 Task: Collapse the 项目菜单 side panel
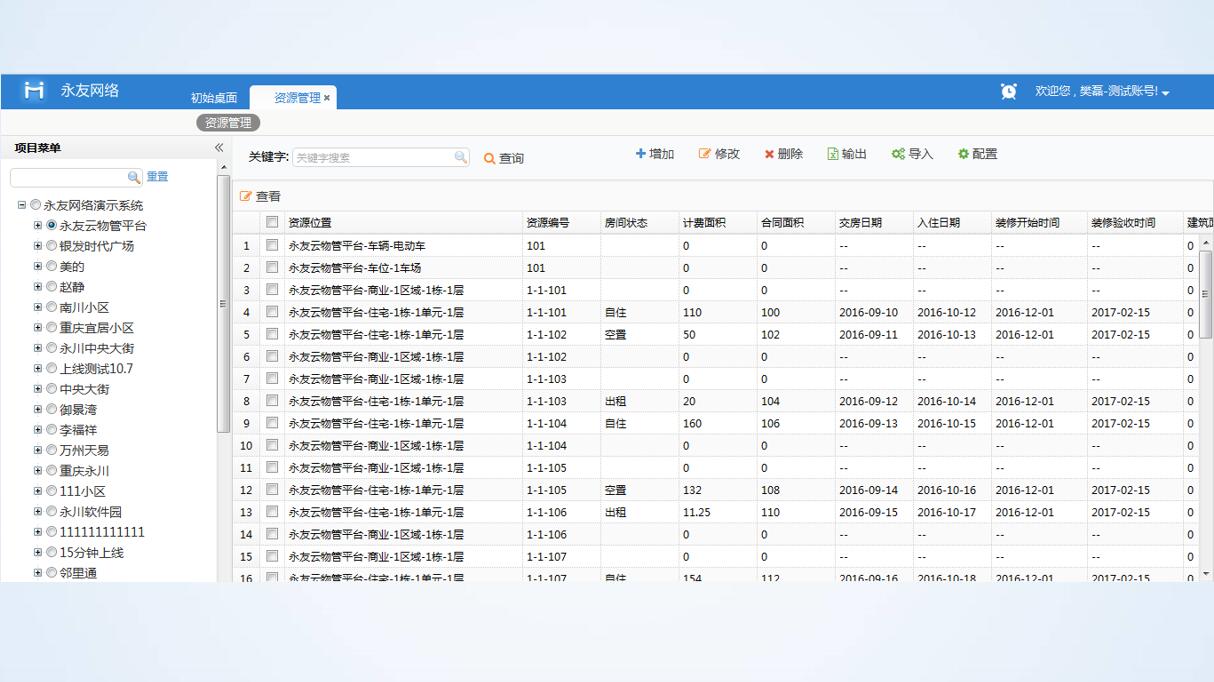(219, 148)
